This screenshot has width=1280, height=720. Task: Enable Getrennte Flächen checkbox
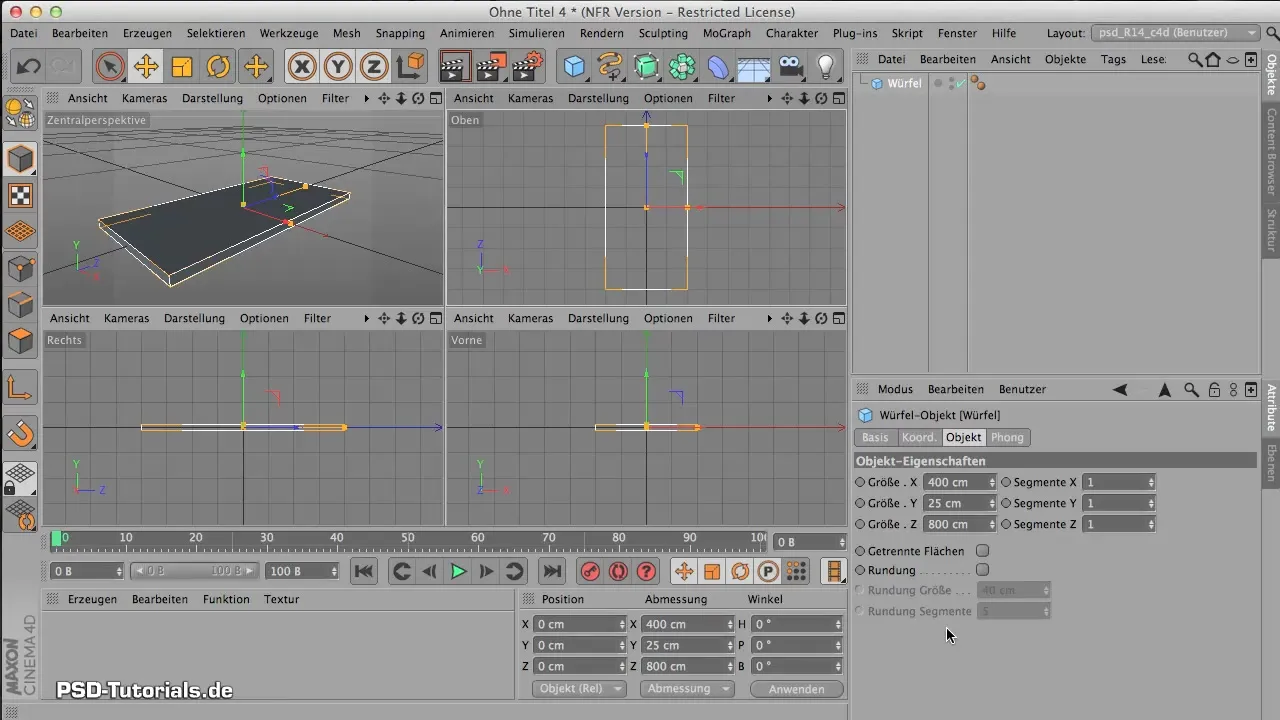click(x=982, y=551)
